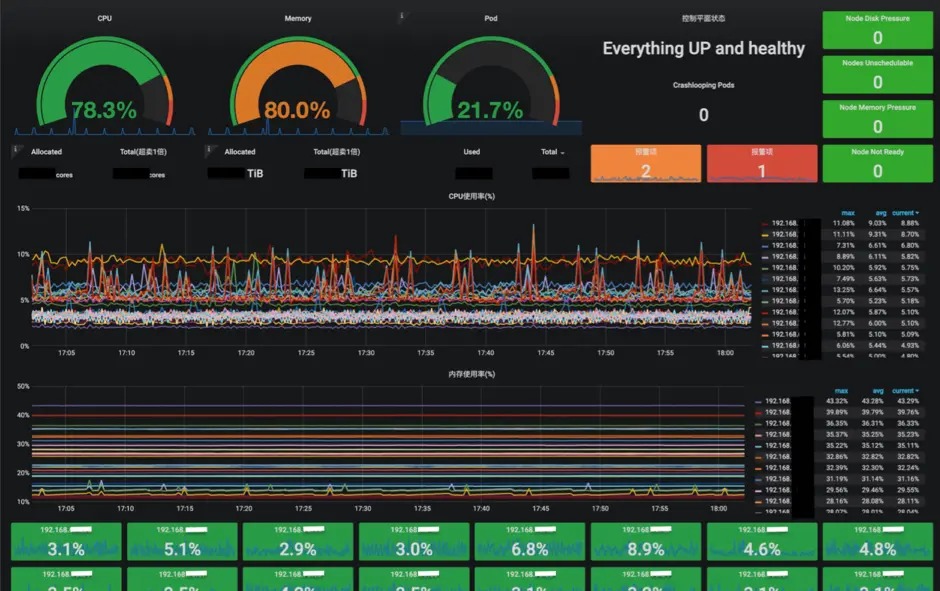
Task: Sort 内存使用率 legend by avg column
Action: coord(878,391)
